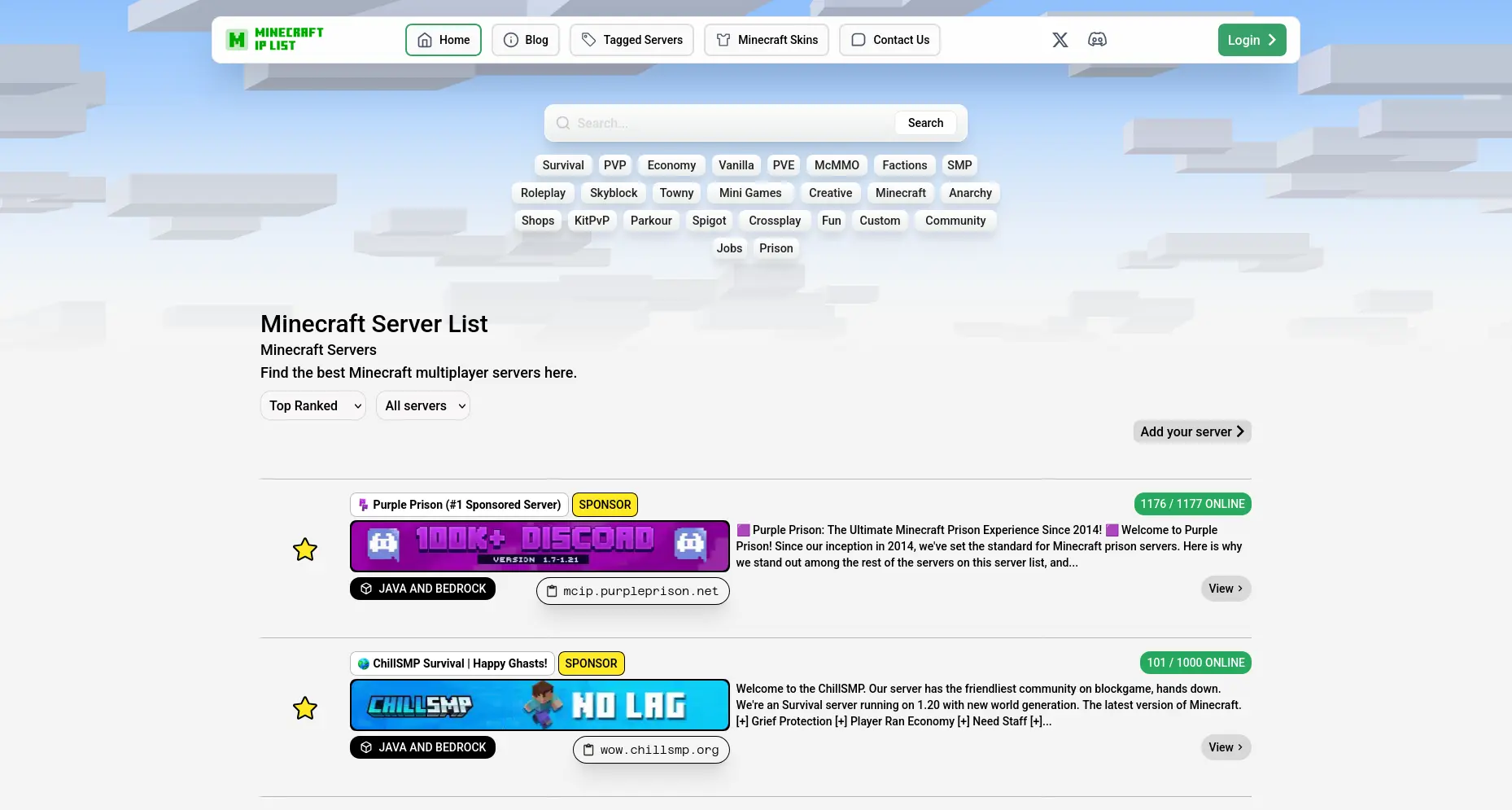Screen dimensions: 1512x810
Task: Star the Purple Prison server as favorite
Action: (304, 549)
